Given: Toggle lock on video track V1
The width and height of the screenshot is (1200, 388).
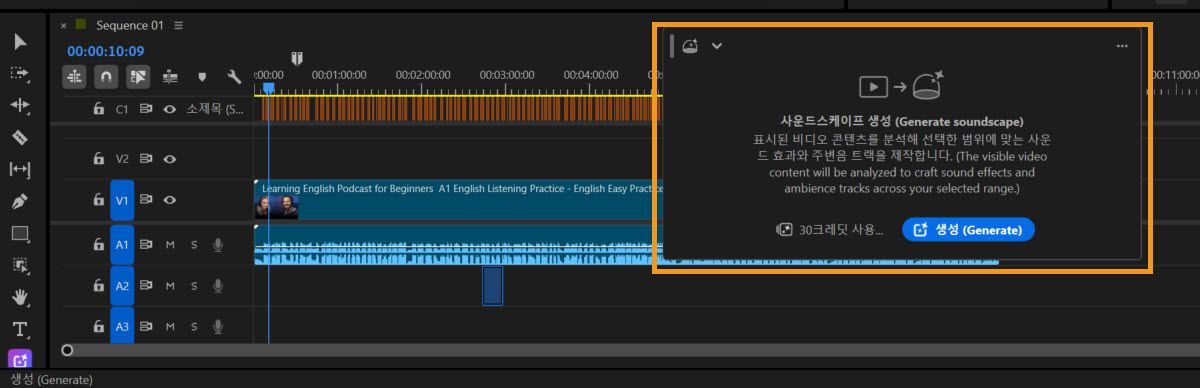Looking at the screenshot, I should [98, 200].
